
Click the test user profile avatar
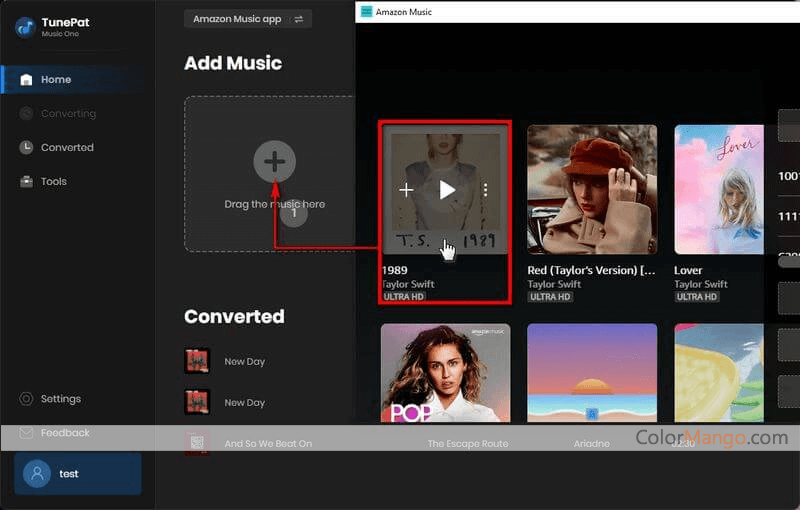coord(36,474)
